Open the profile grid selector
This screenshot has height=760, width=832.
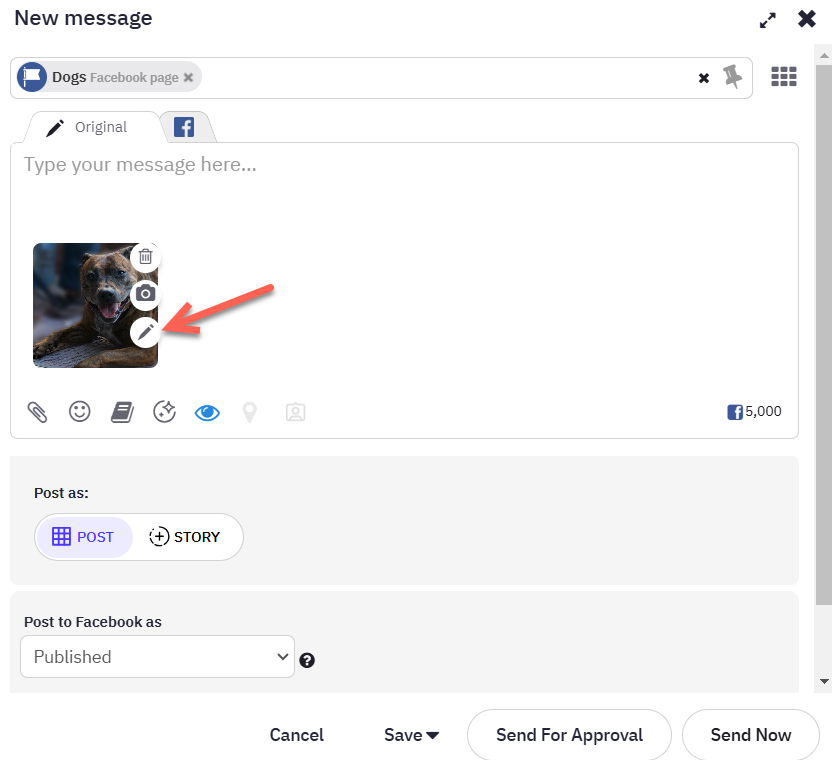click(784, 76)
